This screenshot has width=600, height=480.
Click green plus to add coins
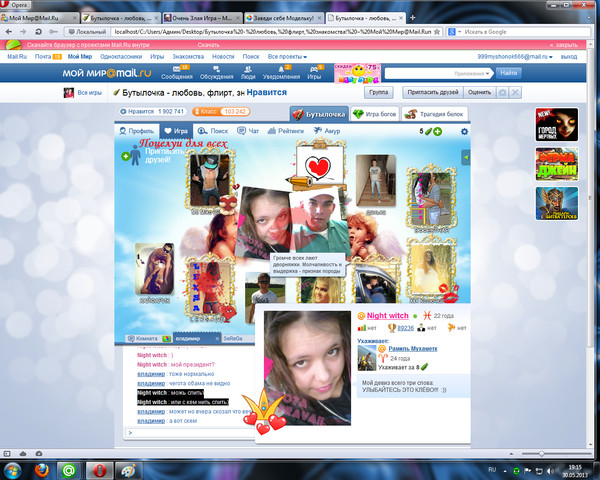tap(437, 131)
